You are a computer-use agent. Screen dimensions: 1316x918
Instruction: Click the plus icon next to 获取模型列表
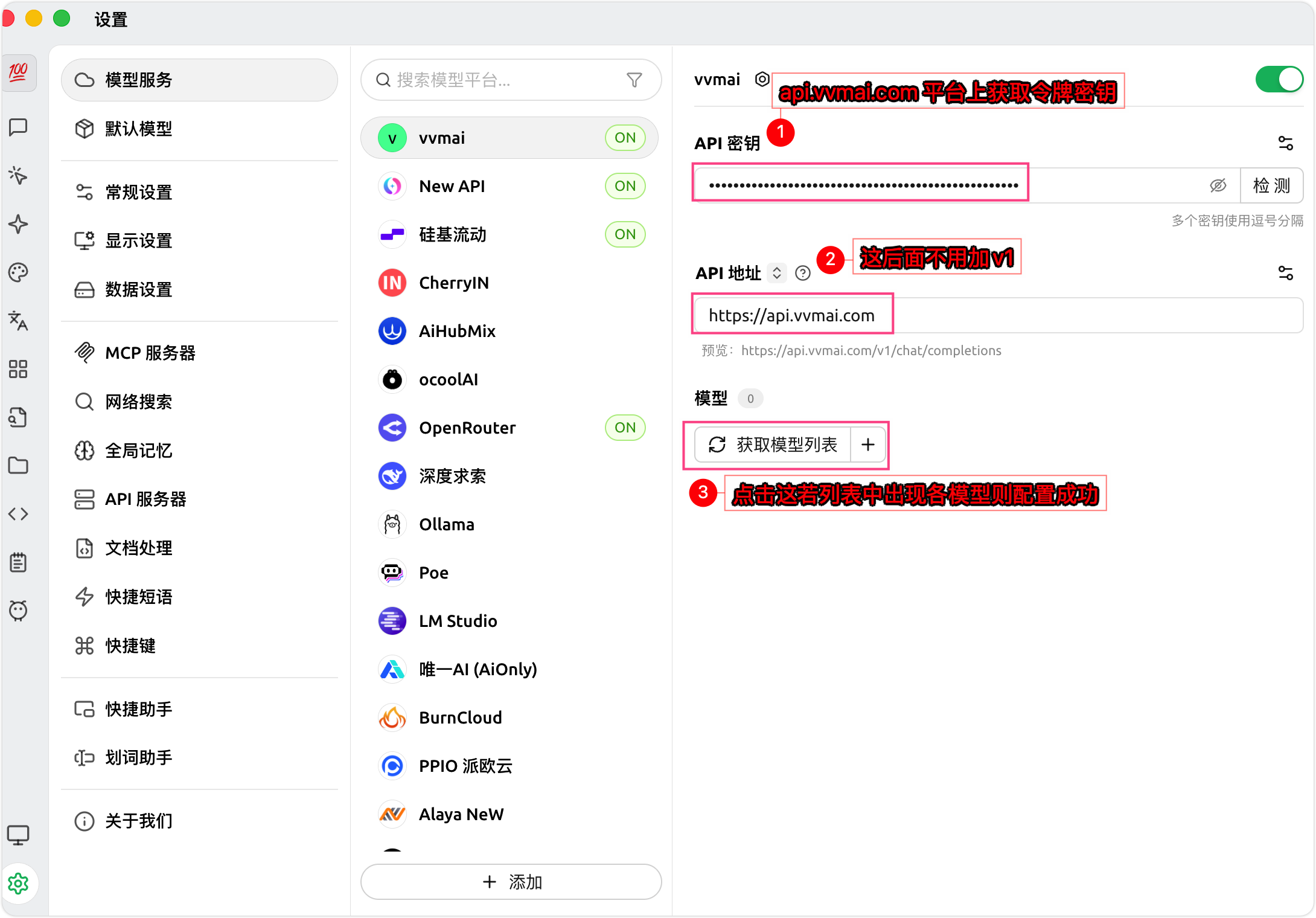click(868, 445)
